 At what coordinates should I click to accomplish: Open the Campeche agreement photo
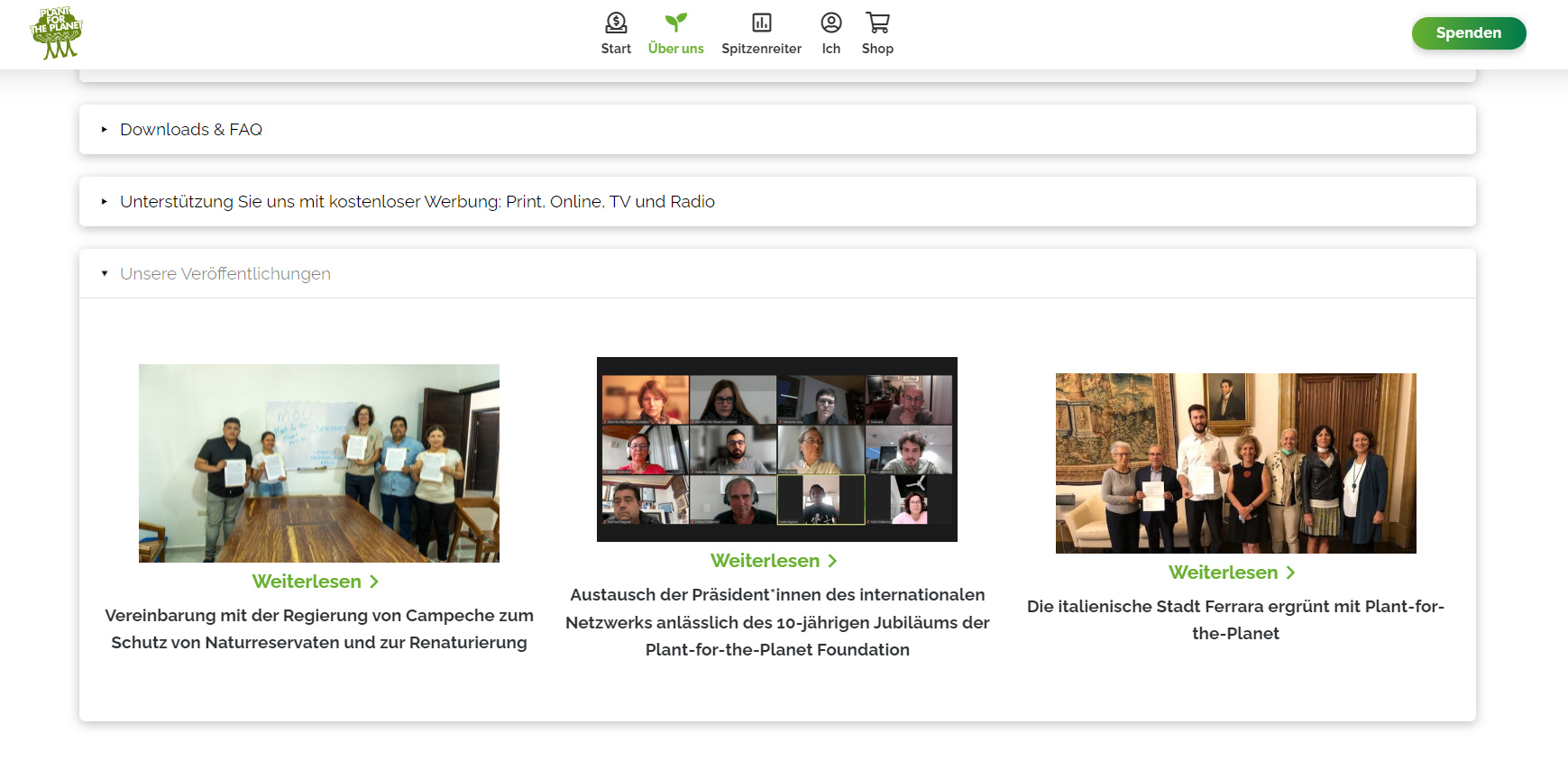coord(319,463)
